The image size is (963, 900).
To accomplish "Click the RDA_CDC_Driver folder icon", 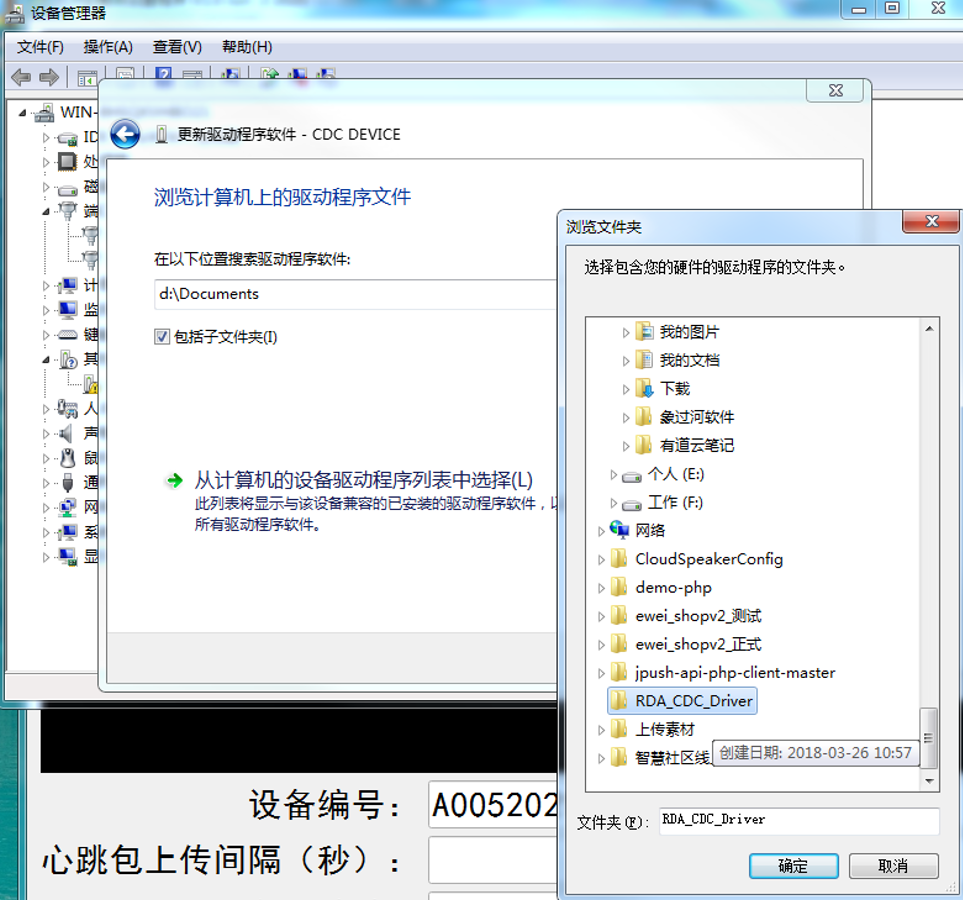I will pyautogui.click(x=620, y=701).
